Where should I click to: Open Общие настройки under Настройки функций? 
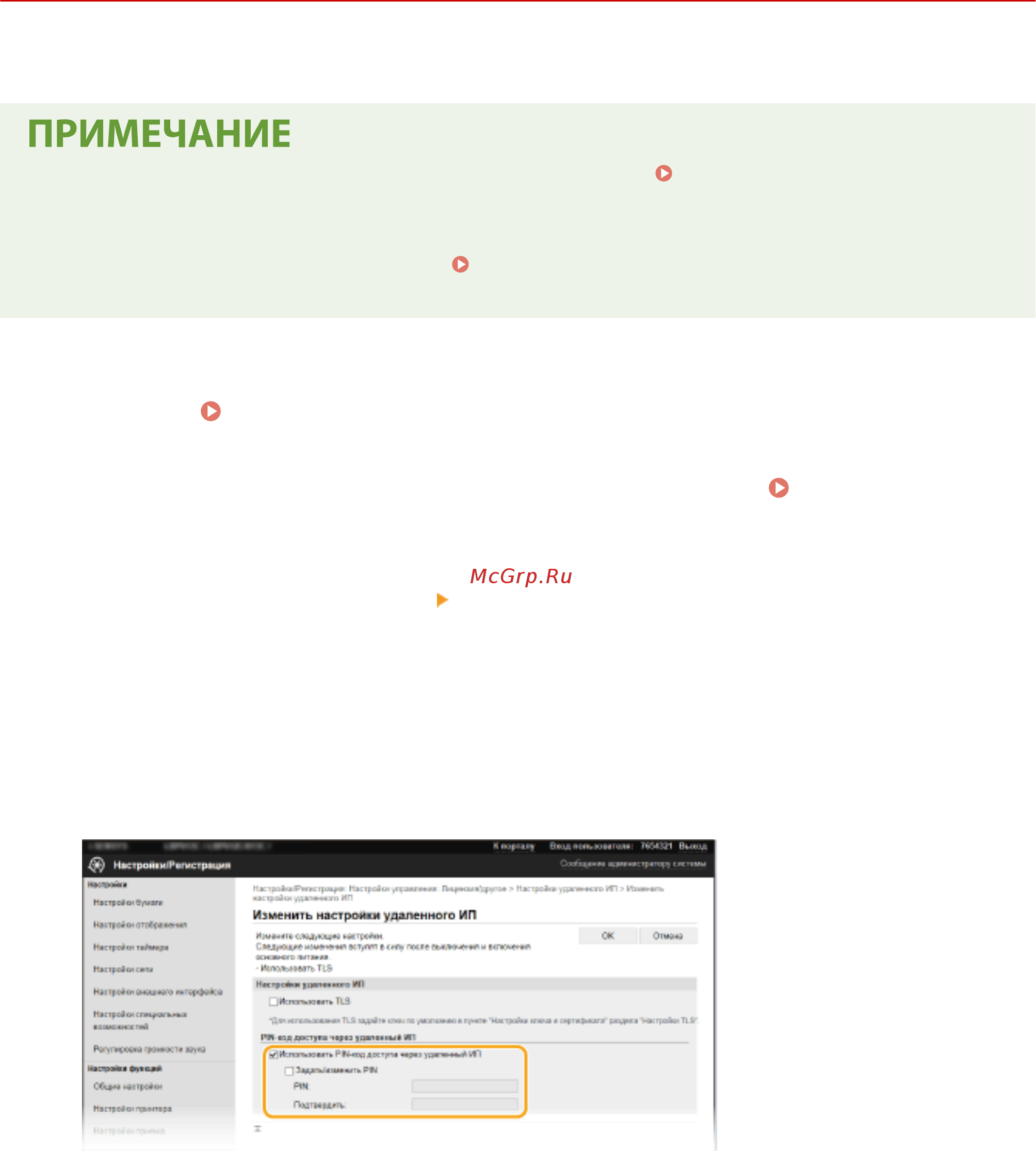(127, 1086)
